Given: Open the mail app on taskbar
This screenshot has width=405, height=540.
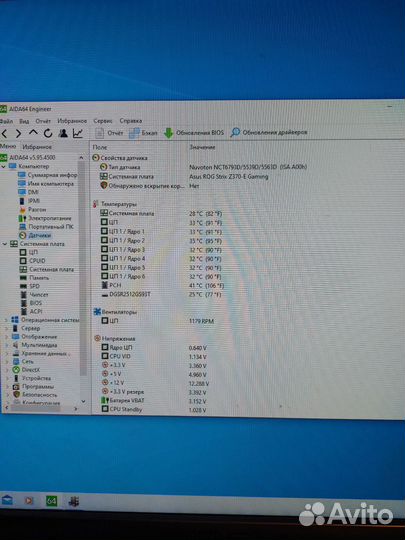Looking at the screenshot, I should tap(6, 500).
